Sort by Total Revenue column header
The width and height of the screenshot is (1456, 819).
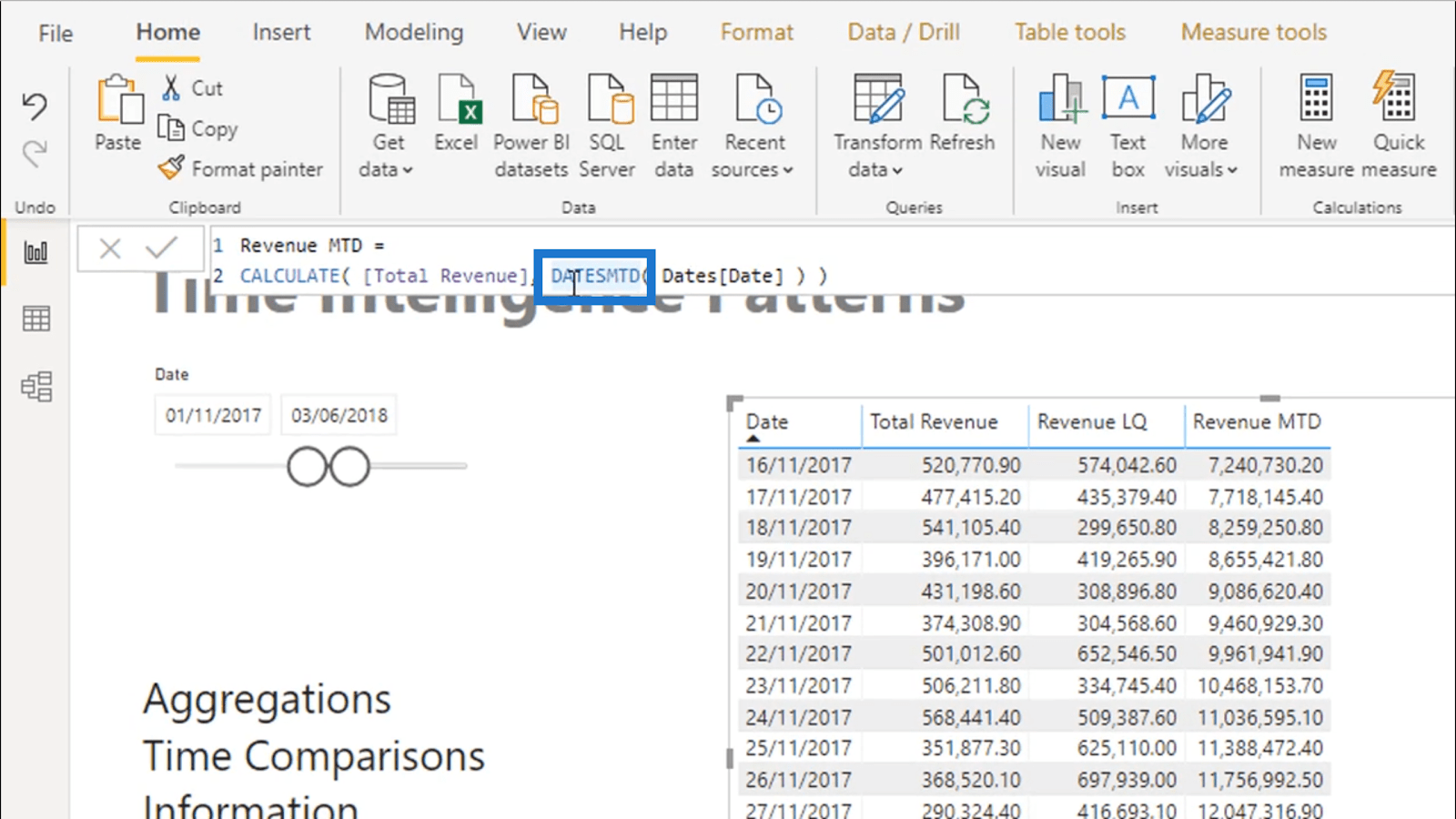pyautogui.click(x=934, y=422)
